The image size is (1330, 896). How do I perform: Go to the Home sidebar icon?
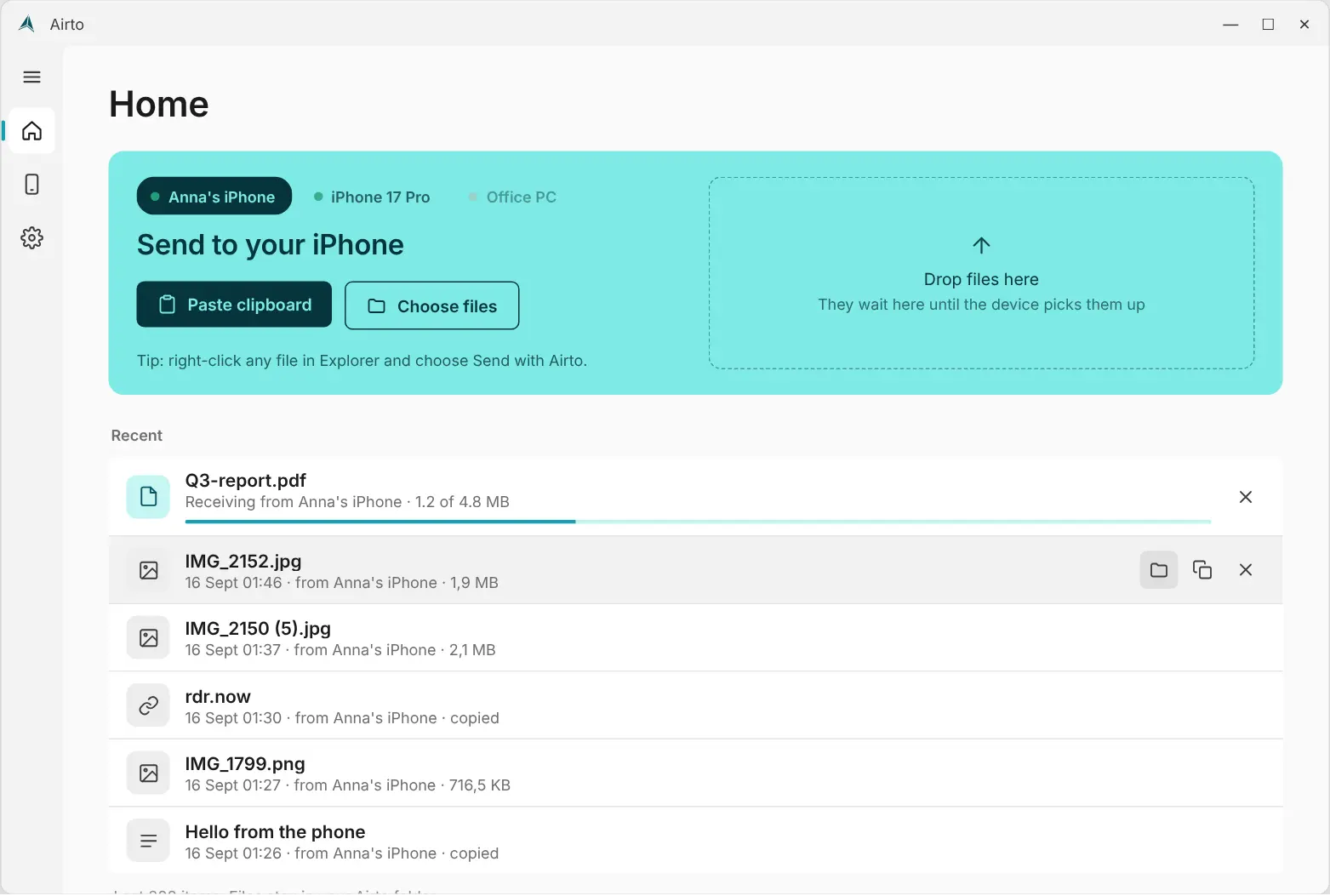31,131
